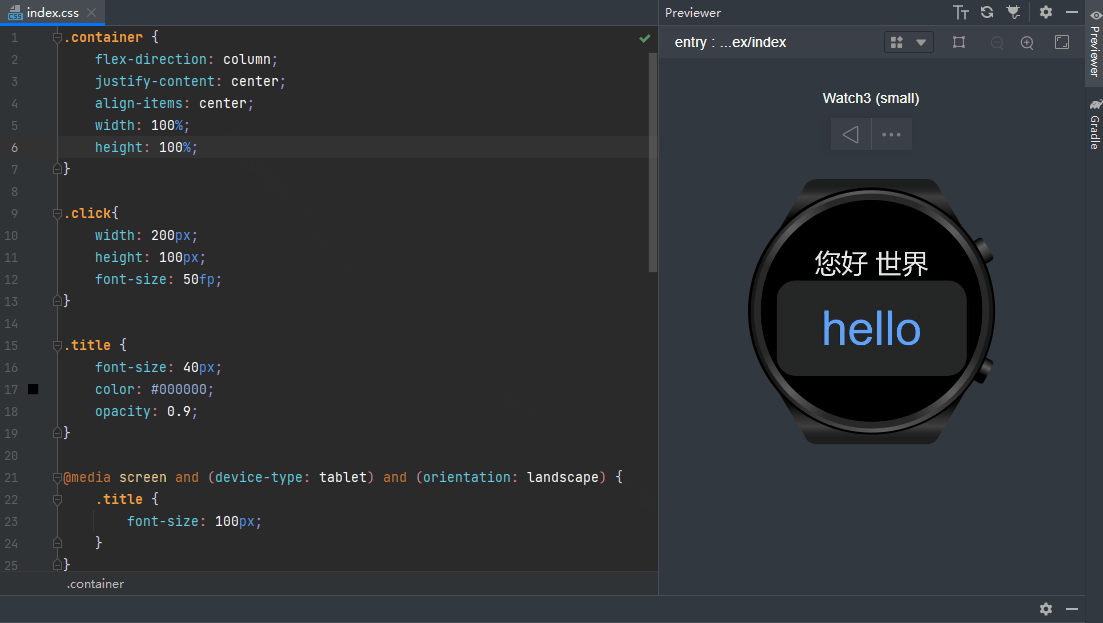Zoom in the device preview
1103x623 pixels.
1027,42
